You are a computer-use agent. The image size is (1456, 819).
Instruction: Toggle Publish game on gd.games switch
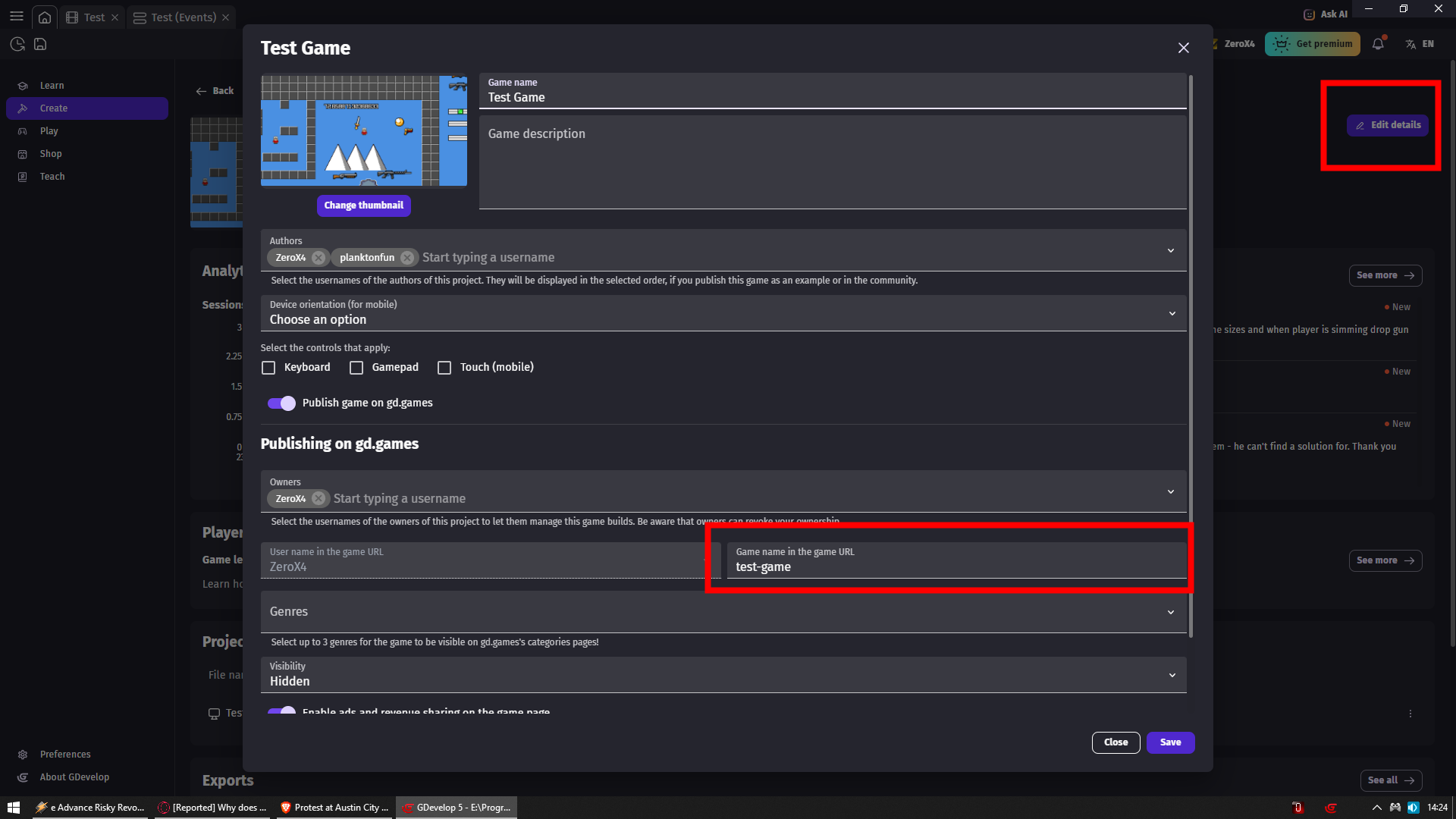tap(281, 403)
